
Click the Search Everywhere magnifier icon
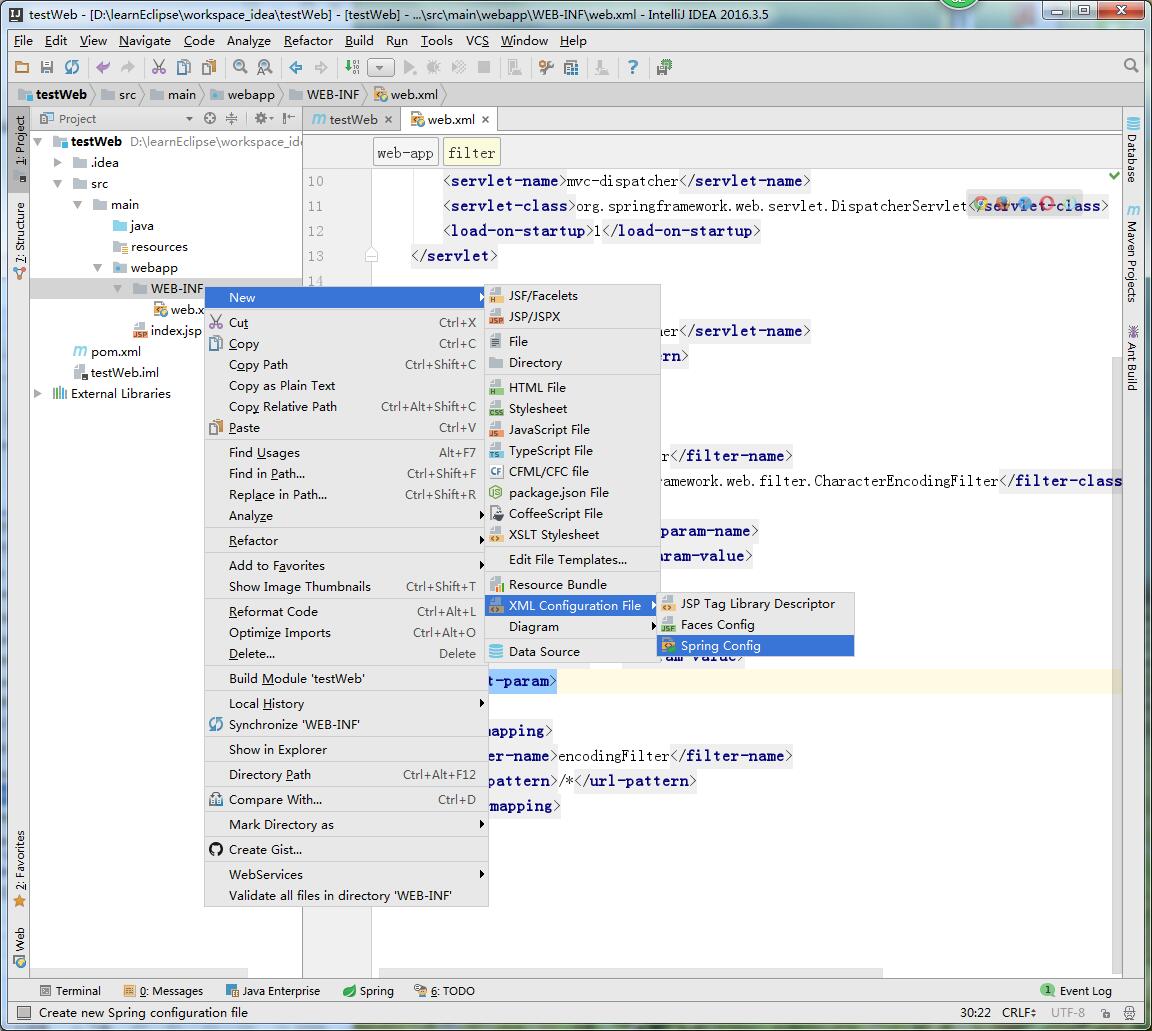[x=1131, y=66]
